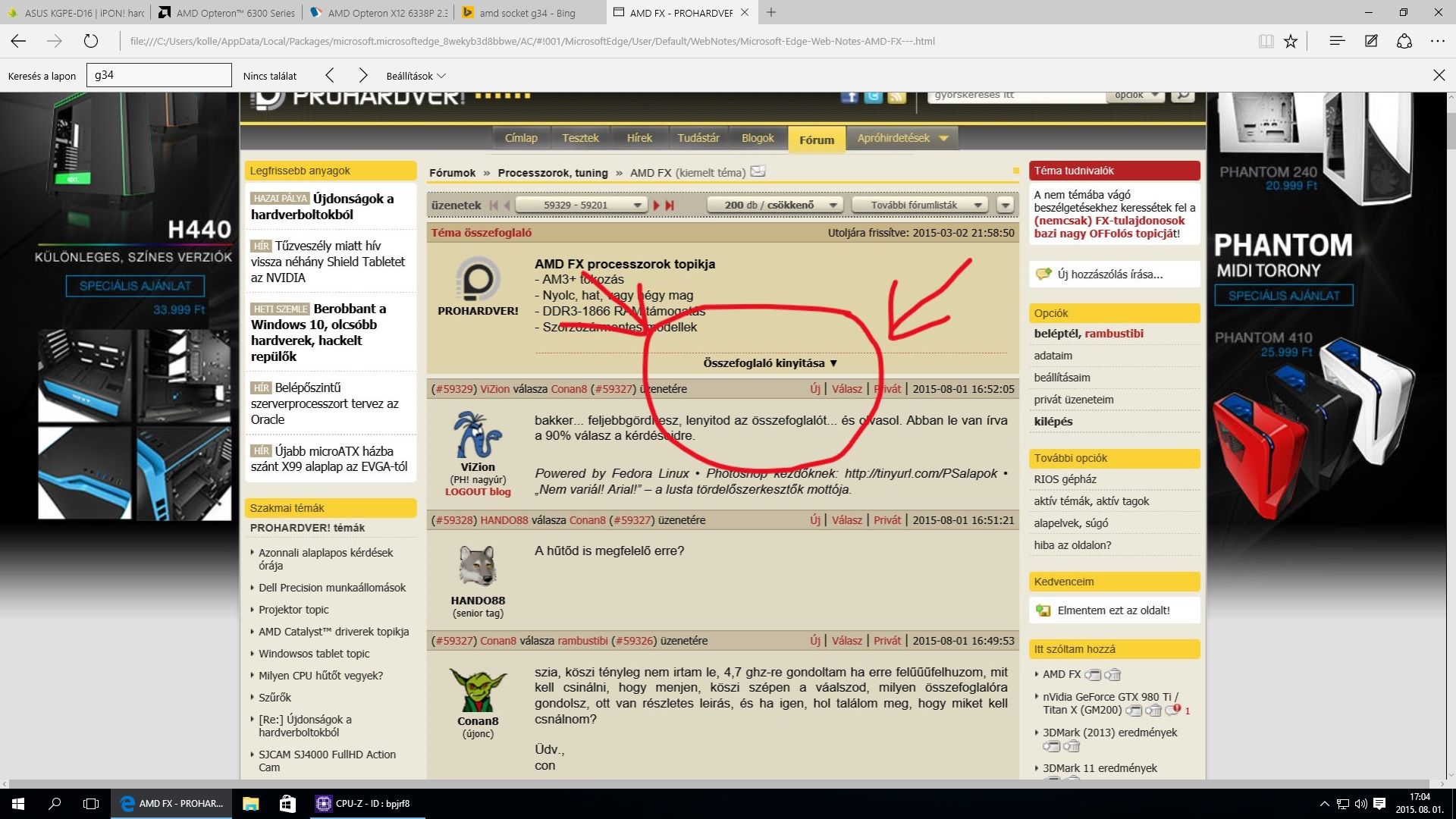This screenshot has width=1456, height=819.
Task: Open the További fórumlisták dropdown
Action: [x=920, y=205]
